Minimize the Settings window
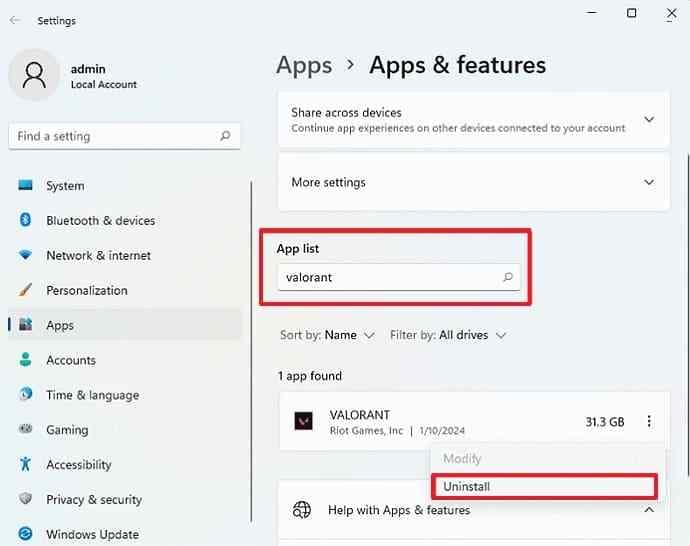Screen dimensions: 690x546 point(592,13)
